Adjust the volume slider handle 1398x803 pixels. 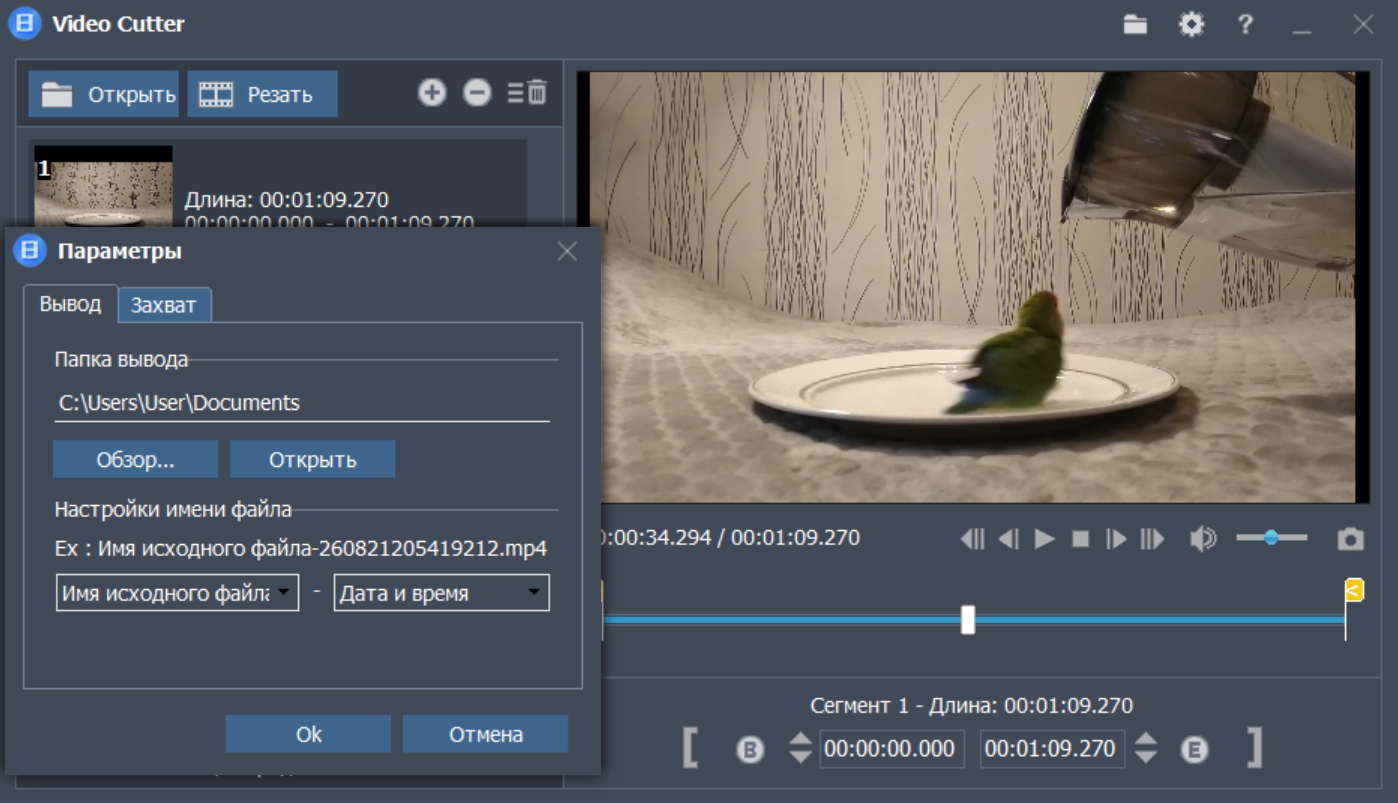pos(1271,538)
